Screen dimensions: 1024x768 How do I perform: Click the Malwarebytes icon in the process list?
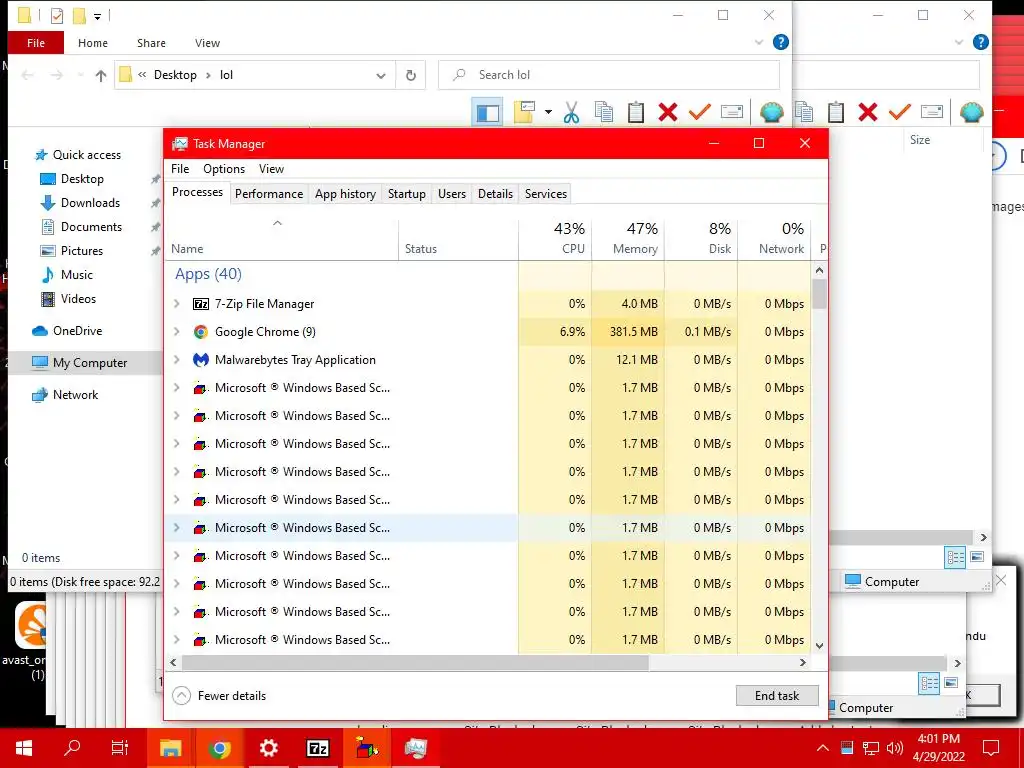click(x=200, y=360)
